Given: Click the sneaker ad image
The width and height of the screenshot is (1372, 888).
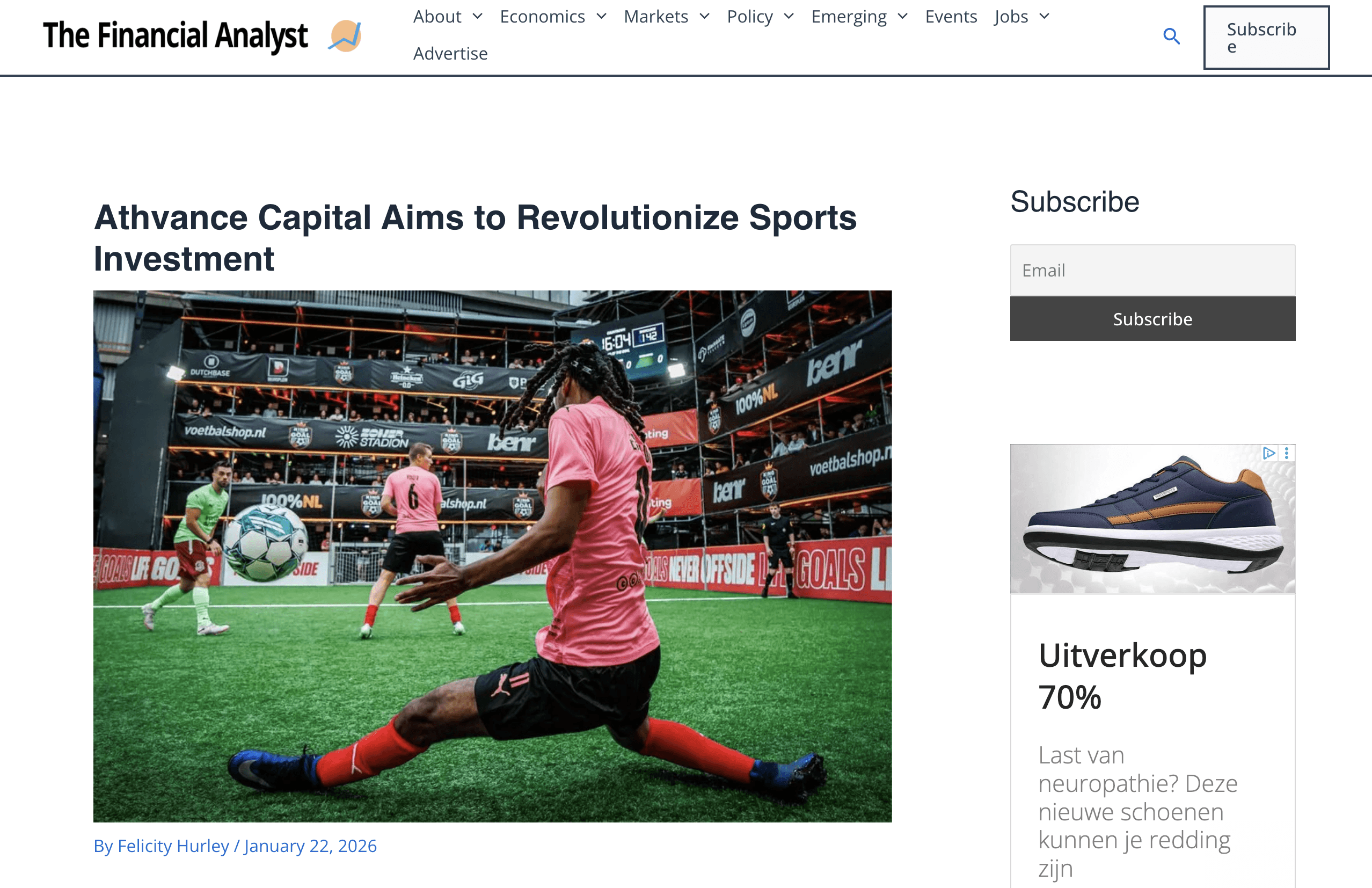Looking at the screenshot, I should [1153, 519].
